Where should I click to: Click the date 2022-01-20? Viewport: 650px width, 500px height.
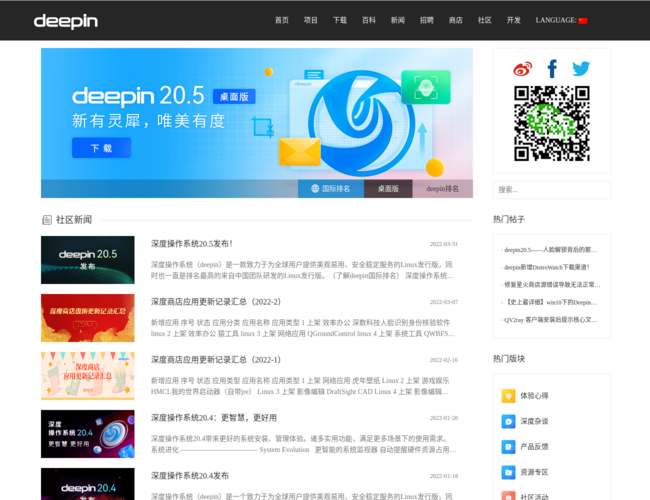pyautogui.click(x=444, y=418)
